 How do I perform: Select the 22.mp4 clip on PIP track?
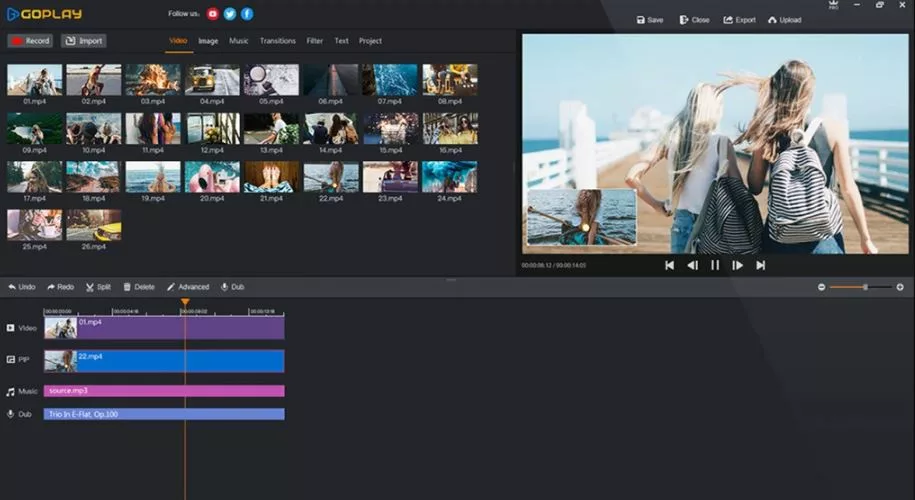pos(165,361)
